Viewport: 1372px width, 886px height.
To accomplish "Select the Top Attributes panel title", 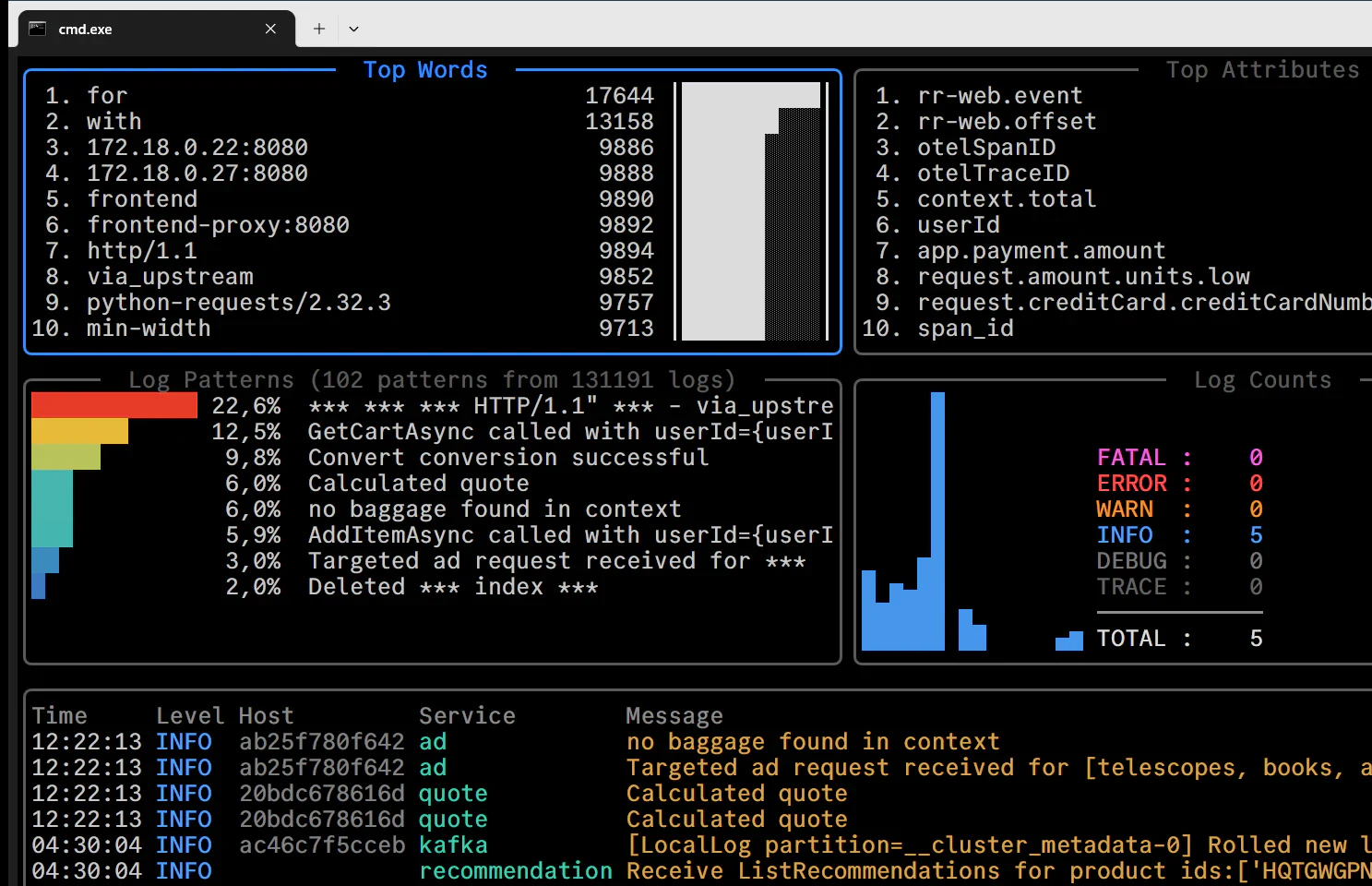I will [1262, 70].
